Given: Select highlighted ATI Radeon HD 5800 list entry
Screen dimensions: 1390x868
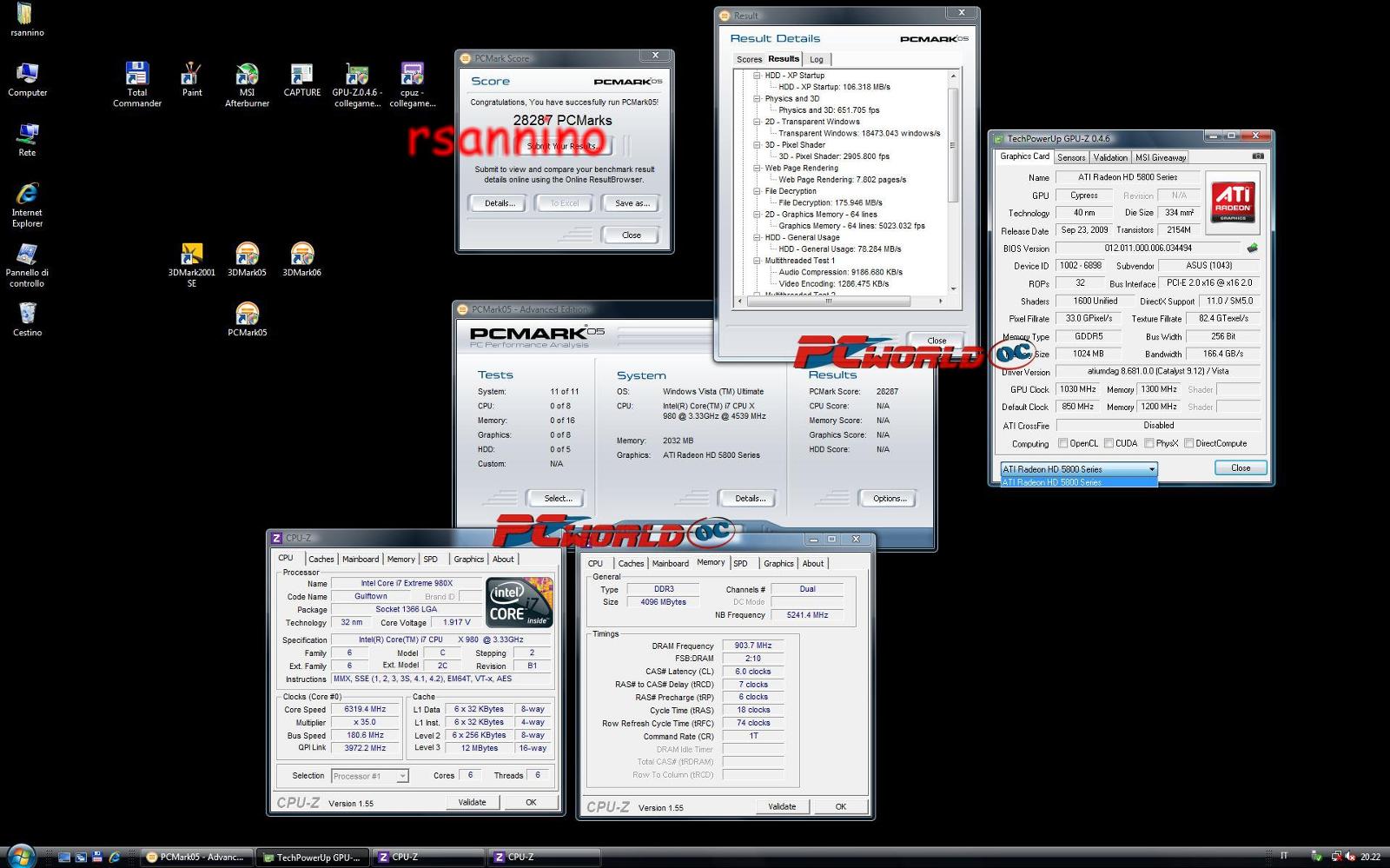Looking at the screenshot, I should pyautogui.click(x=1078, y=482).
